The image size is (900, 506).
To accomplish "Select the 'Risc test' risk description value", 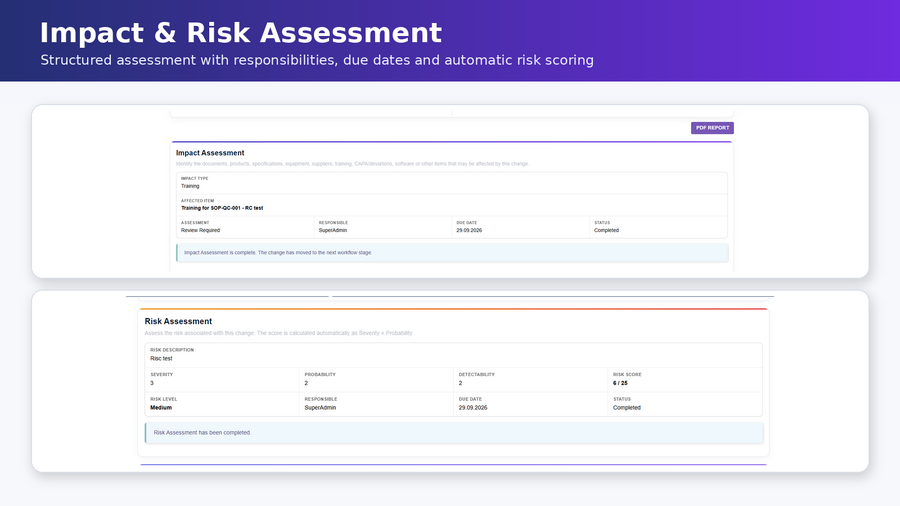I will click(161, 359).
